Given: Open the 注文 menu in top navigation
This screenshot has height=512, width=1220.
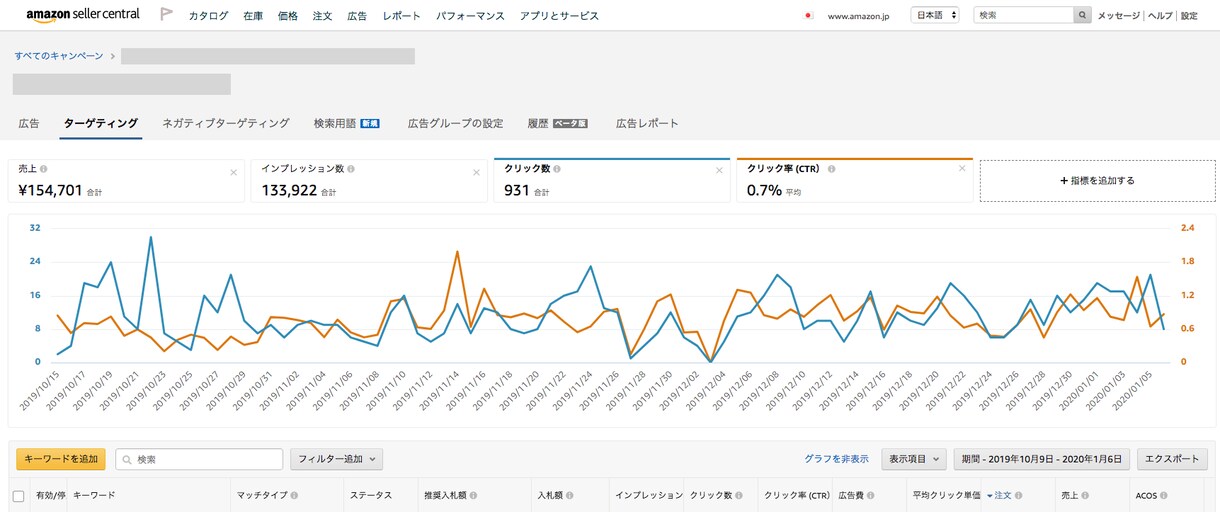Looking at the screenshot, I should click(322, 16).
